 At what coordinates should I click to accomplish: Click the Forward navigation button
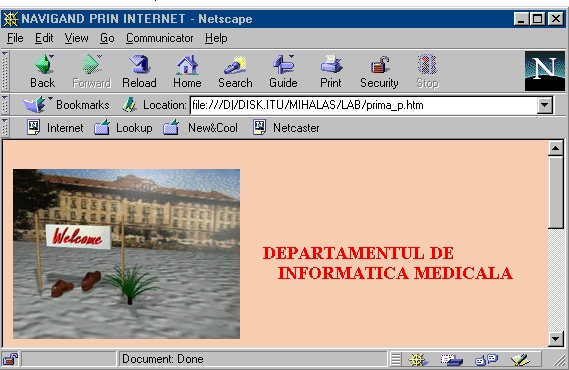91,71
